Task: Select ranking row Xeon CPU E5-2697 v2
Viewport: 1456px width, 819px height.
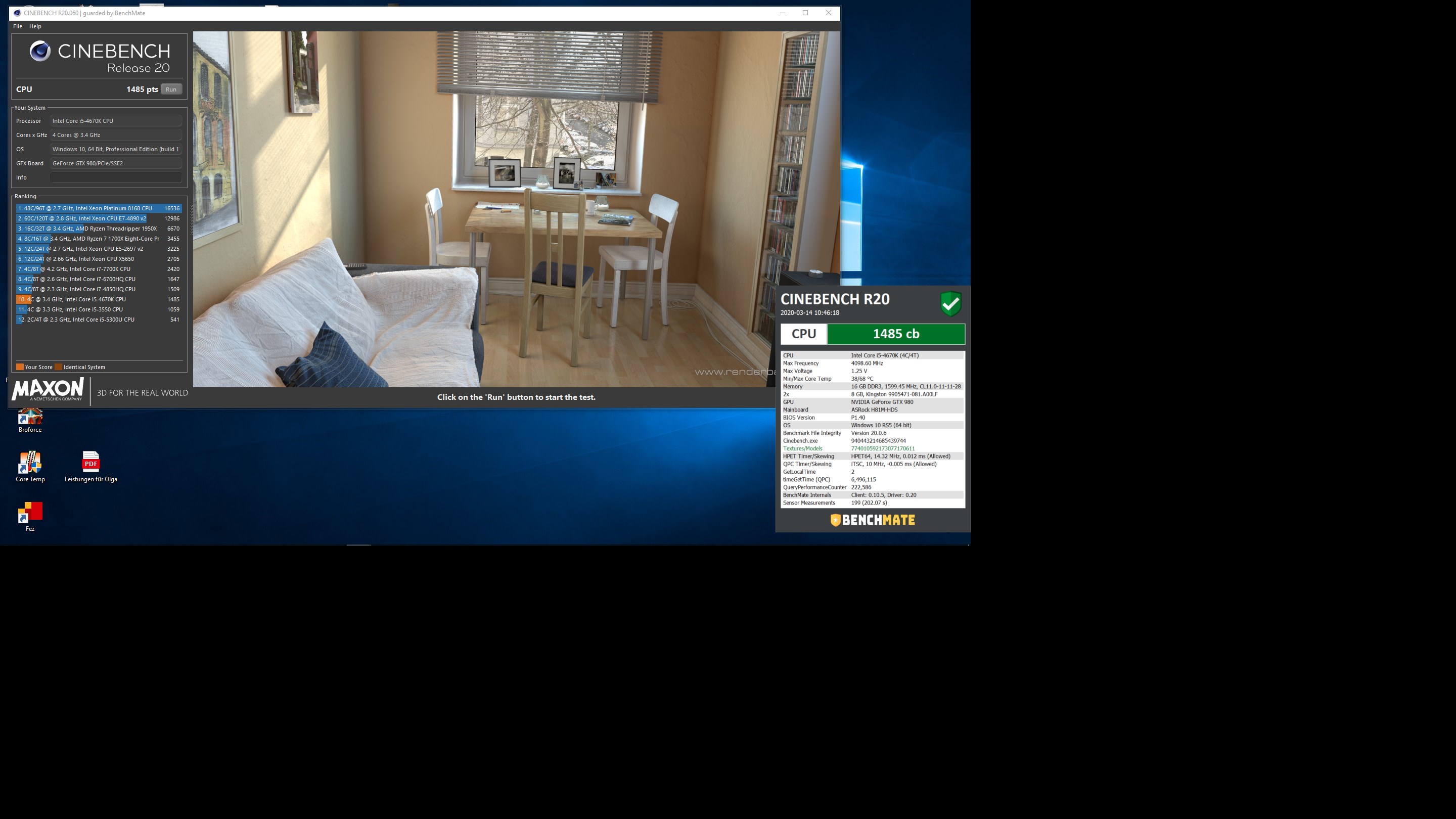Action: 99,249
